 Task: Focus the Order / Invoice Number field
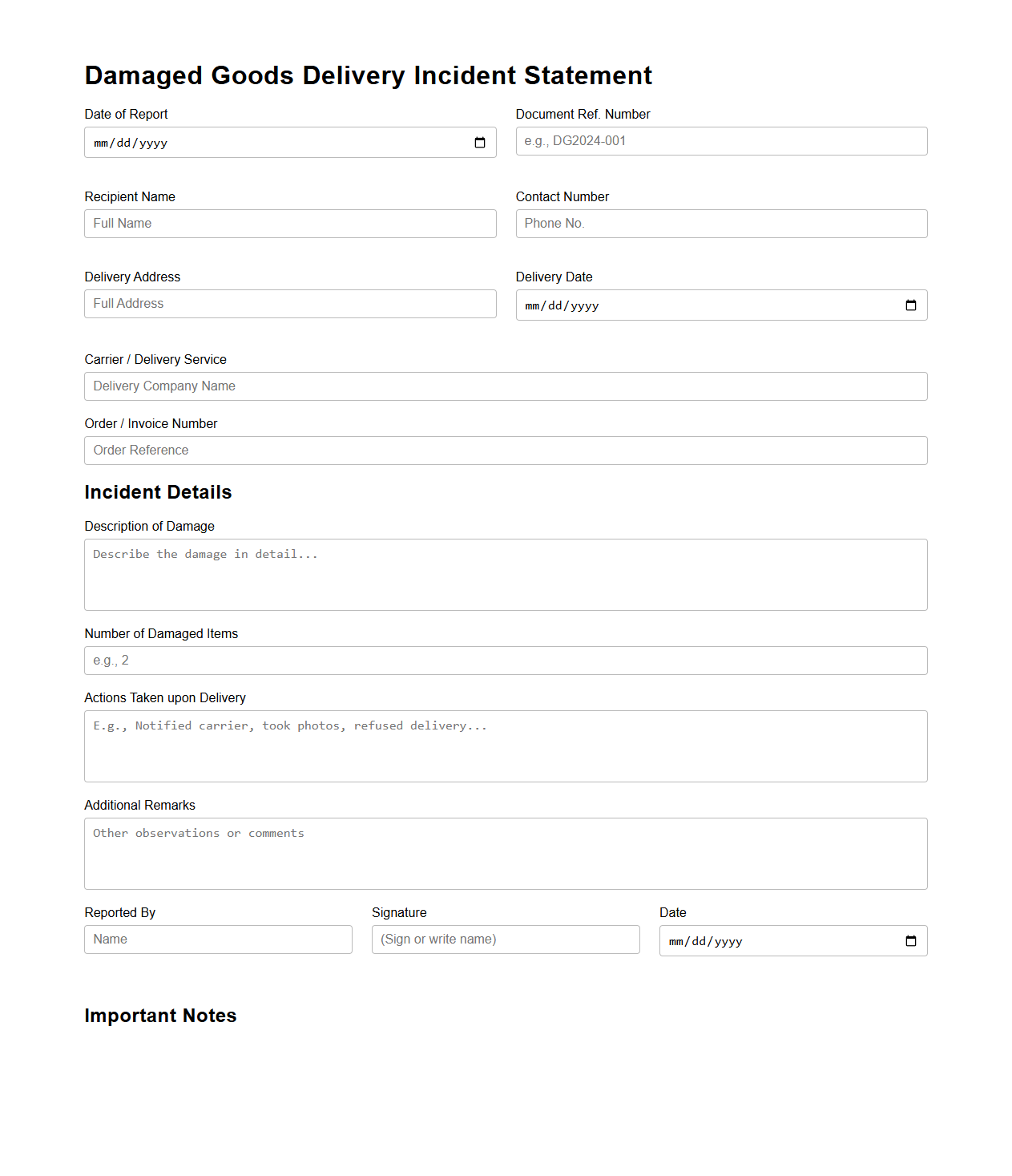[506, 451]
